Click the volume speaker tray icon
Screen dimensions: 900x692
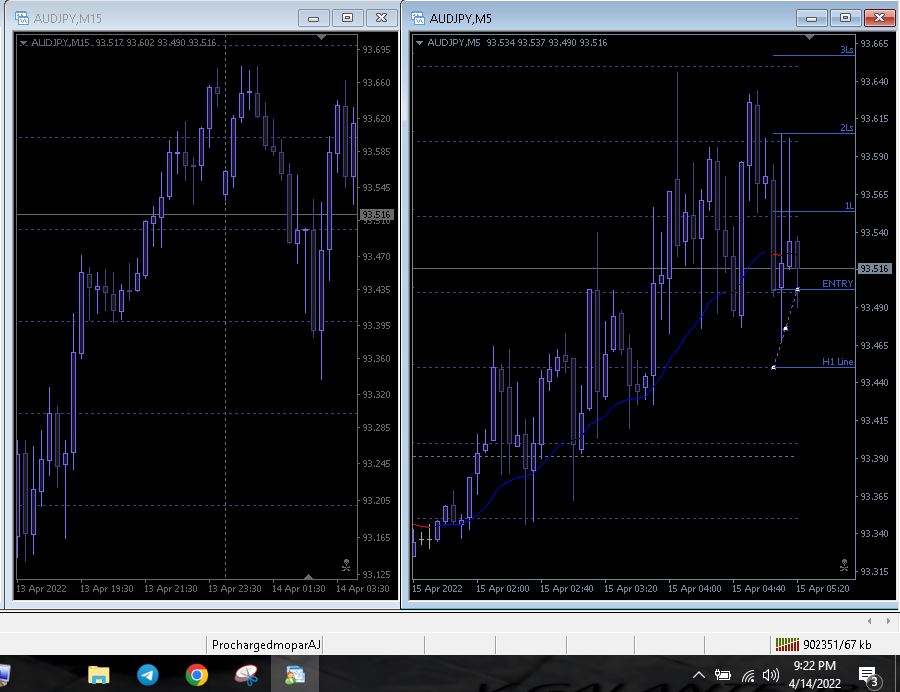tap(770, 675)
